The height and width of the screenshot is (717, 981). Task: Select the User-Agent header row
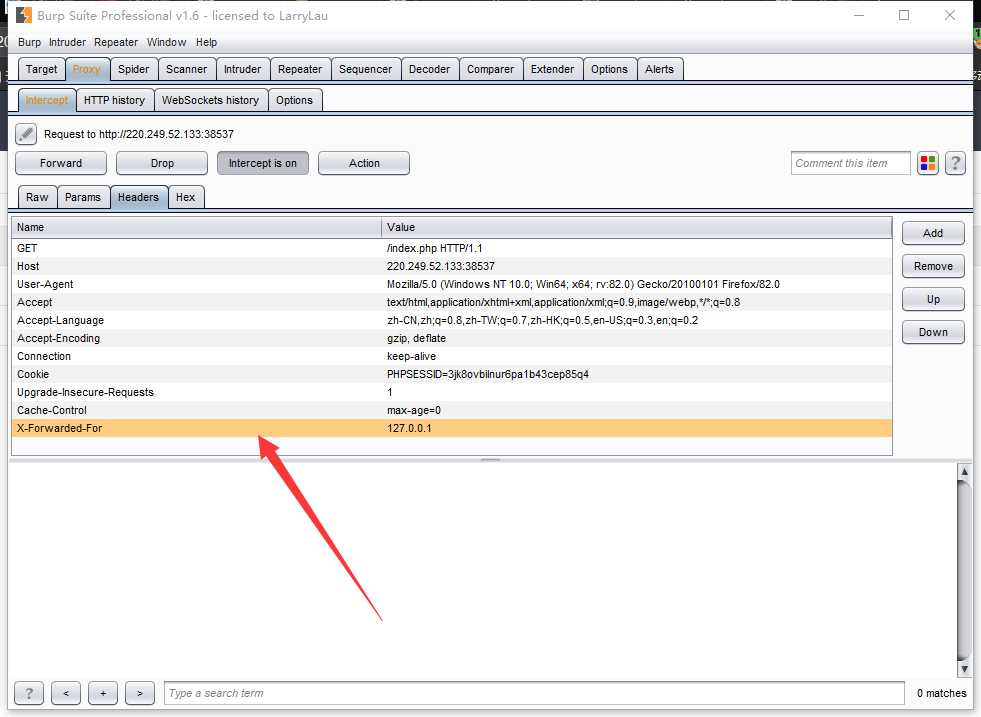pos(452,284)
